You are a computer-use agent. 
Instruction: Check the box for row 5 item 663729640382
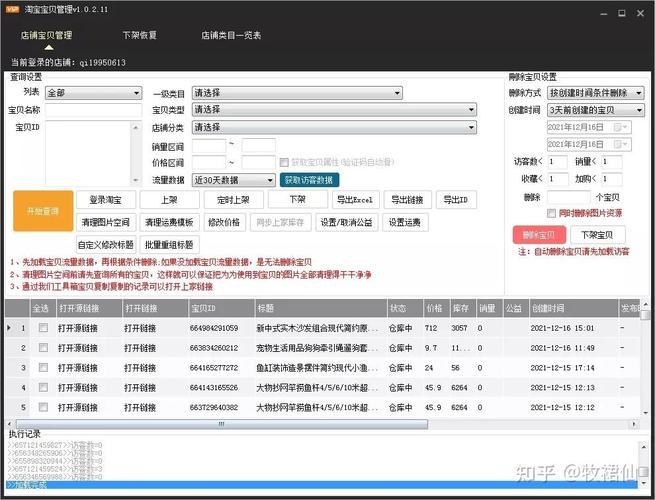coord(43,407)
